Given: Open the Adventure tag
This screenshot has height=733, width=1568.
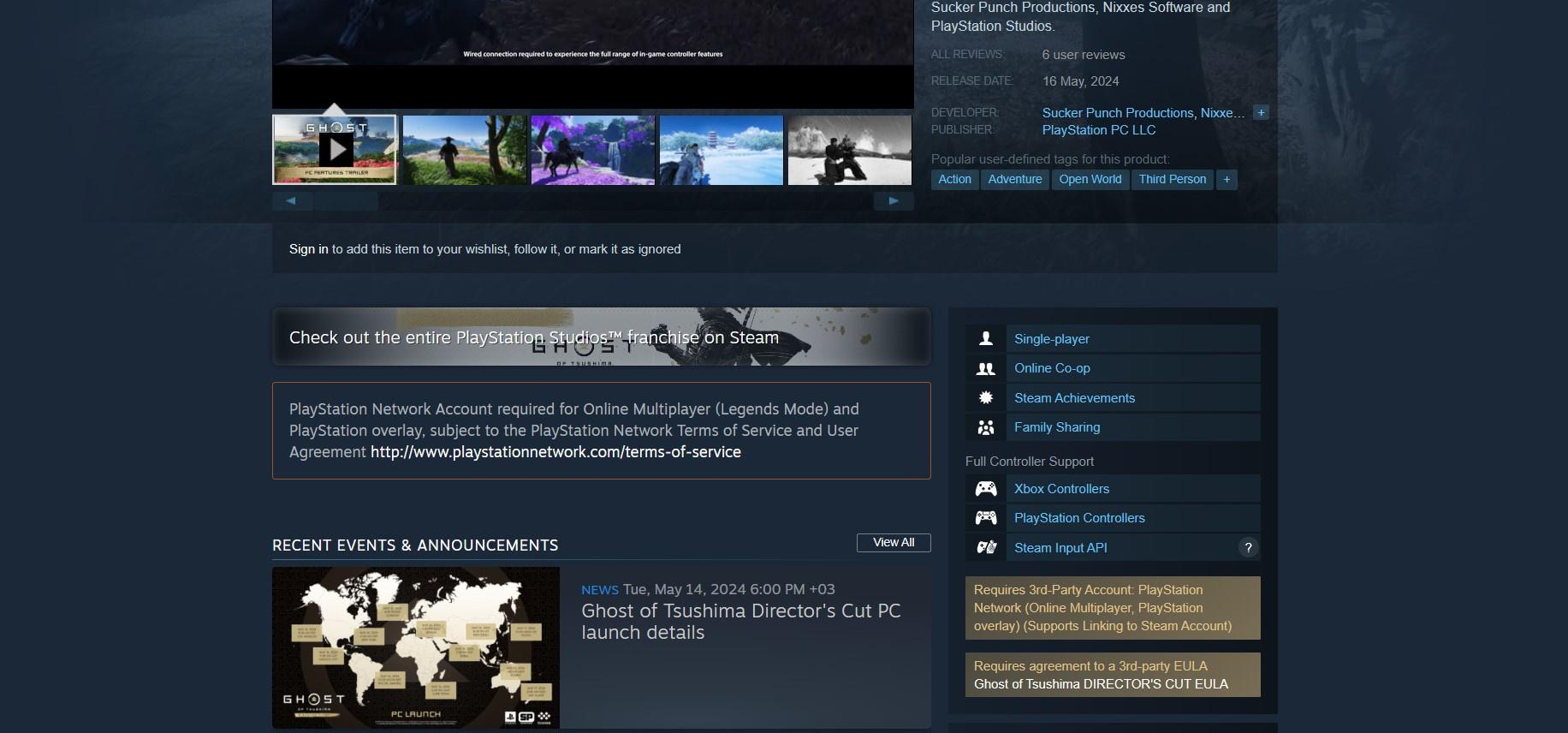Looking at the screenshot, I should click(x=1015, y=180).
